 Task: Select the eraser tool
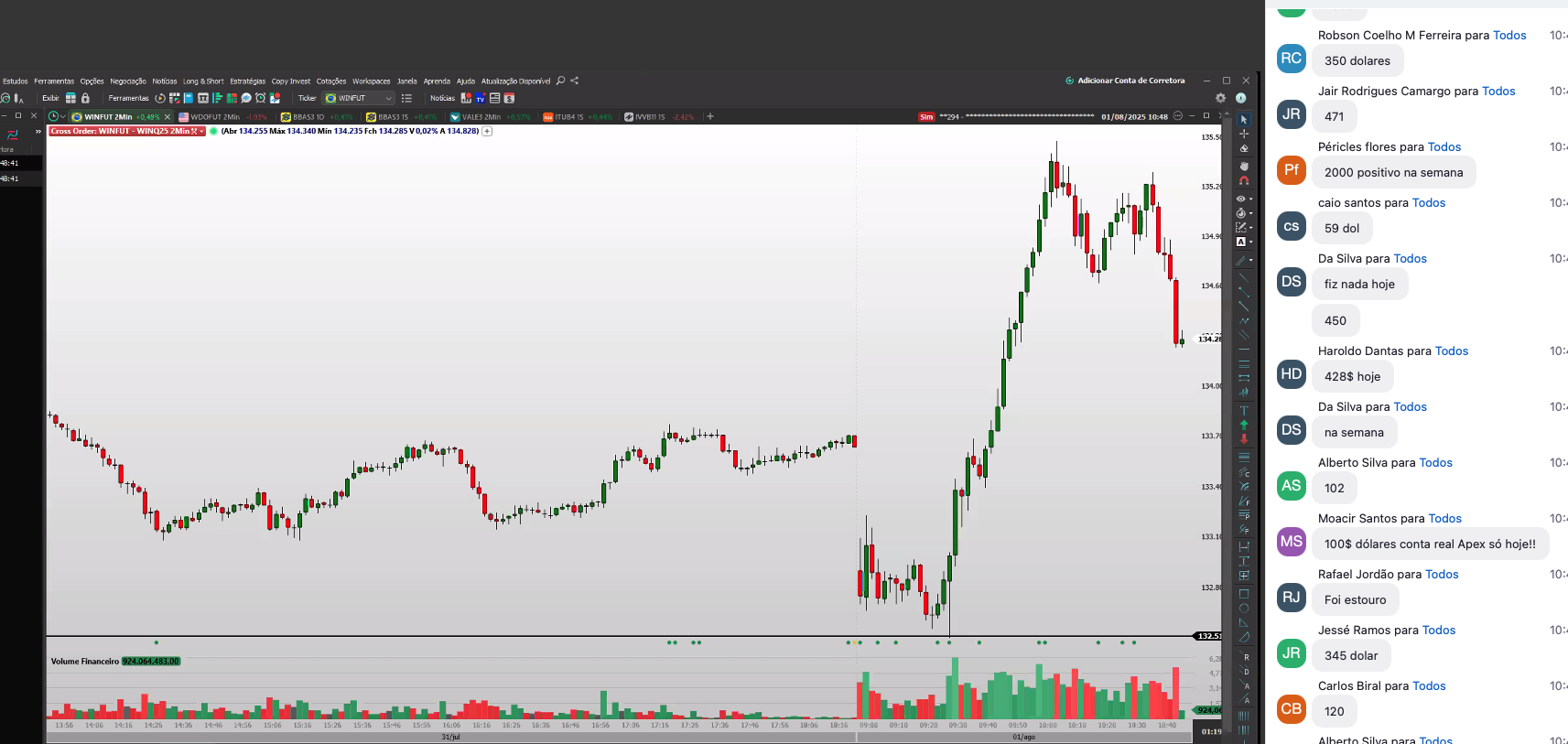1243,148
